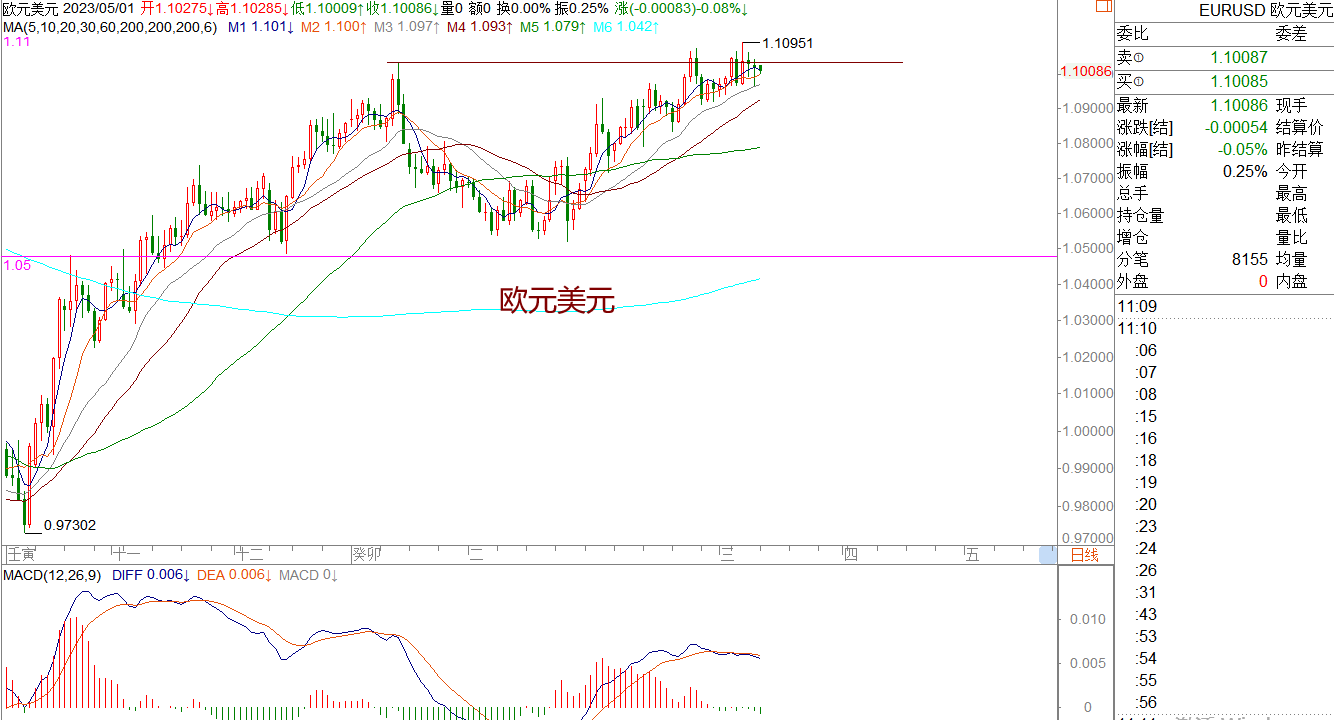Click the 三 month marker on the time axis
Screen dimensions: 1334x720
728,554
